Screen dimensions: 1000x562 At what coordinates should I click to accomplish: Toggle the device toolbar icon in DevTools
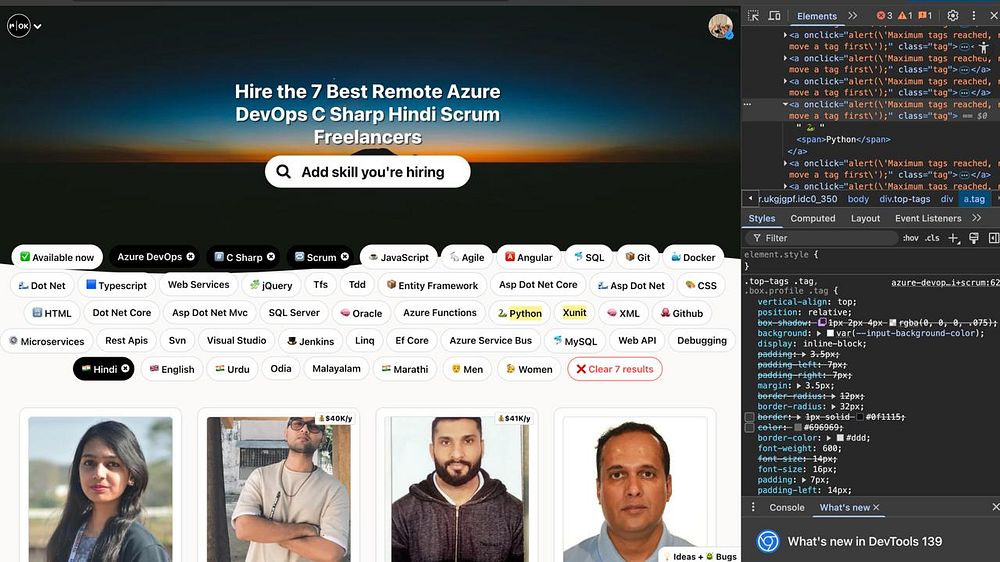(774, 15)
